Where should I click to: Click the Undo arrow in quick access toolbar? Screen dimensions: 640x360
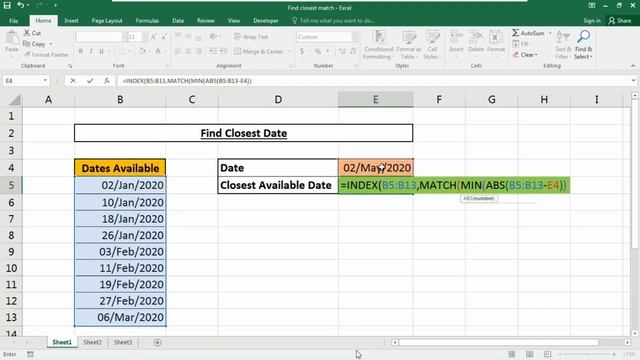pos(20,6)
